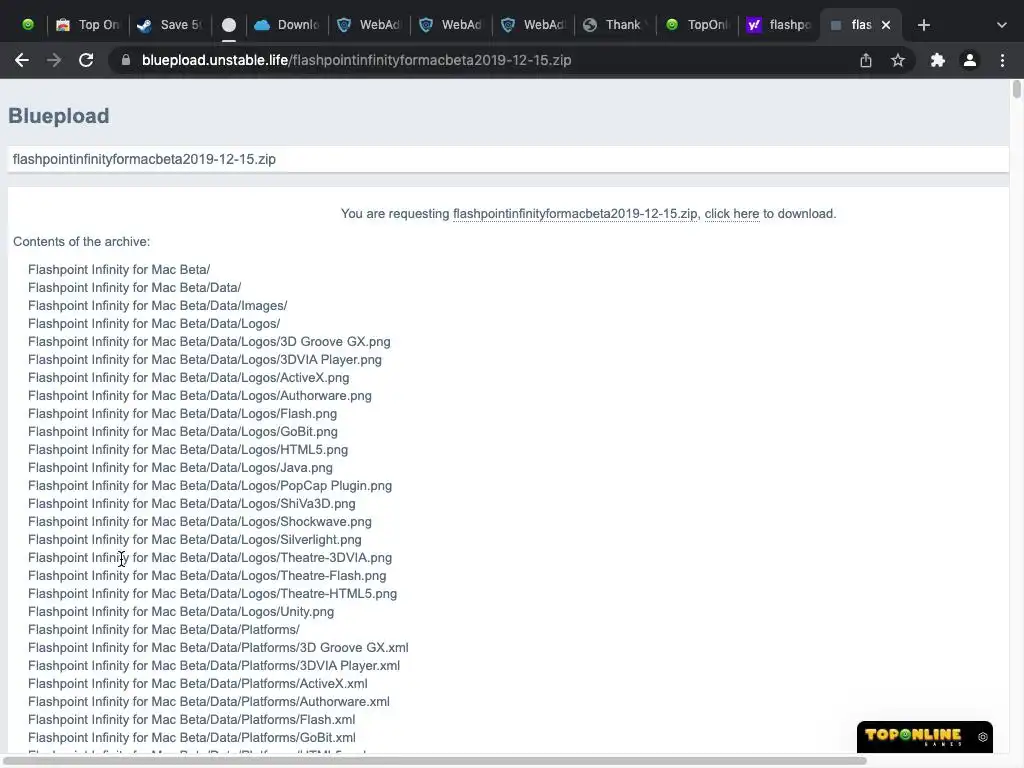Click the '3D Groove GX.xml' entry
1024x768 pixels.
(218, 648)
